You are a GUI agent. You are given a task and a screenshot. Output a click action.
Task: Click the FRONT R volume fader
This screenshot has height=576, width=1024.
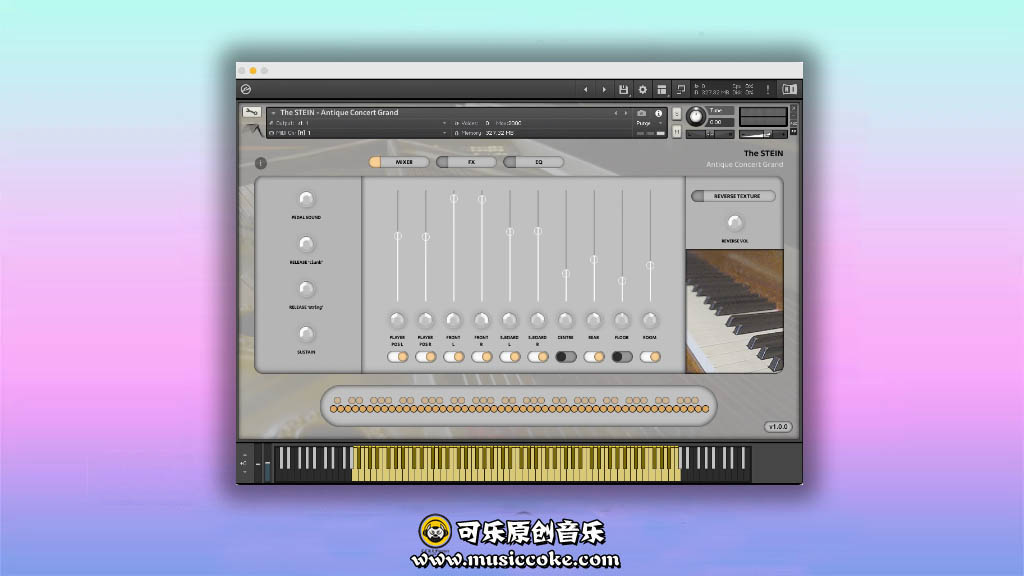(x=481, y=199)
